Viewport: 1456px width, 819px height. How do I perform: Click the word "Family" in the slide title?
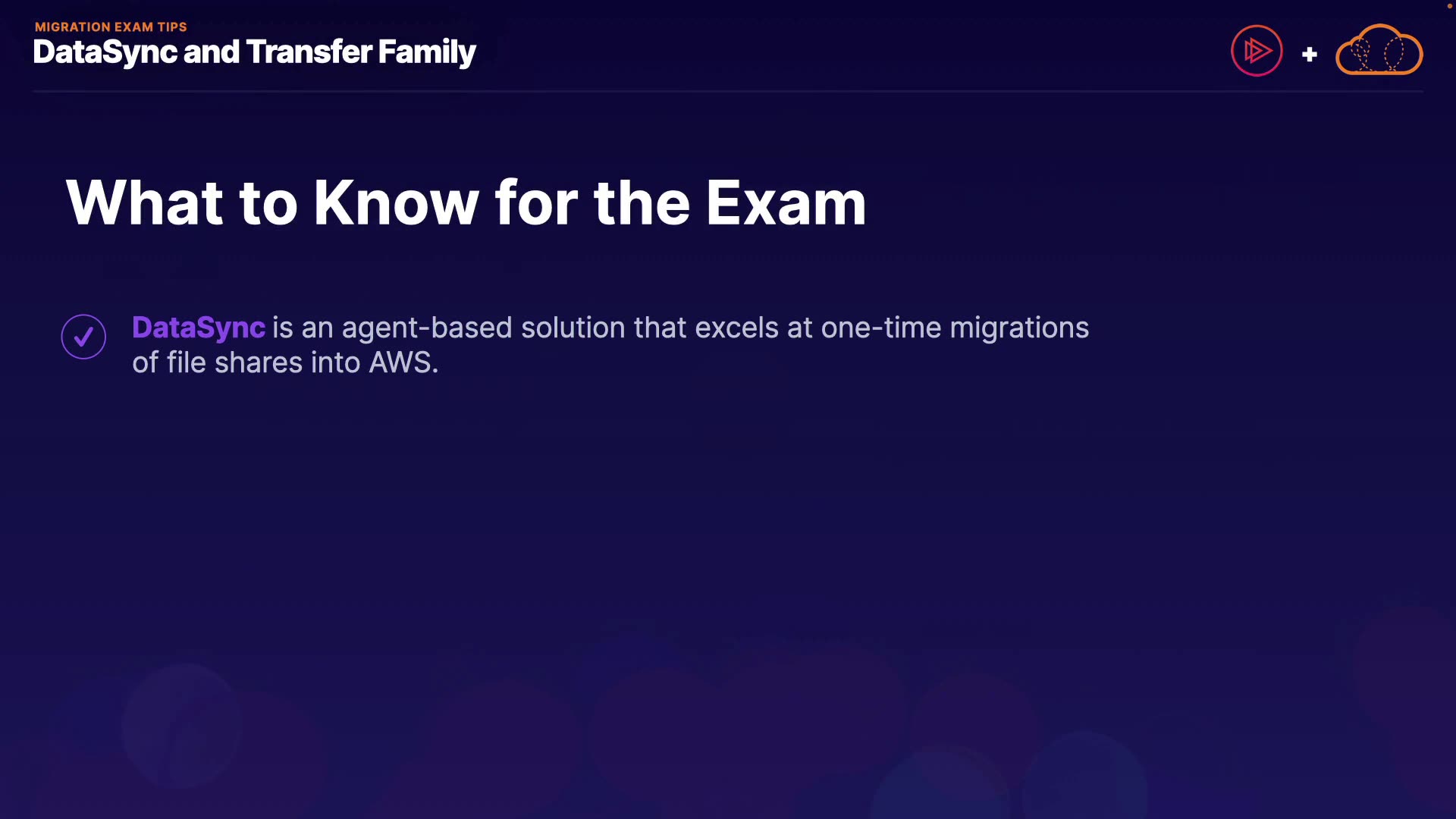[426, 52]
